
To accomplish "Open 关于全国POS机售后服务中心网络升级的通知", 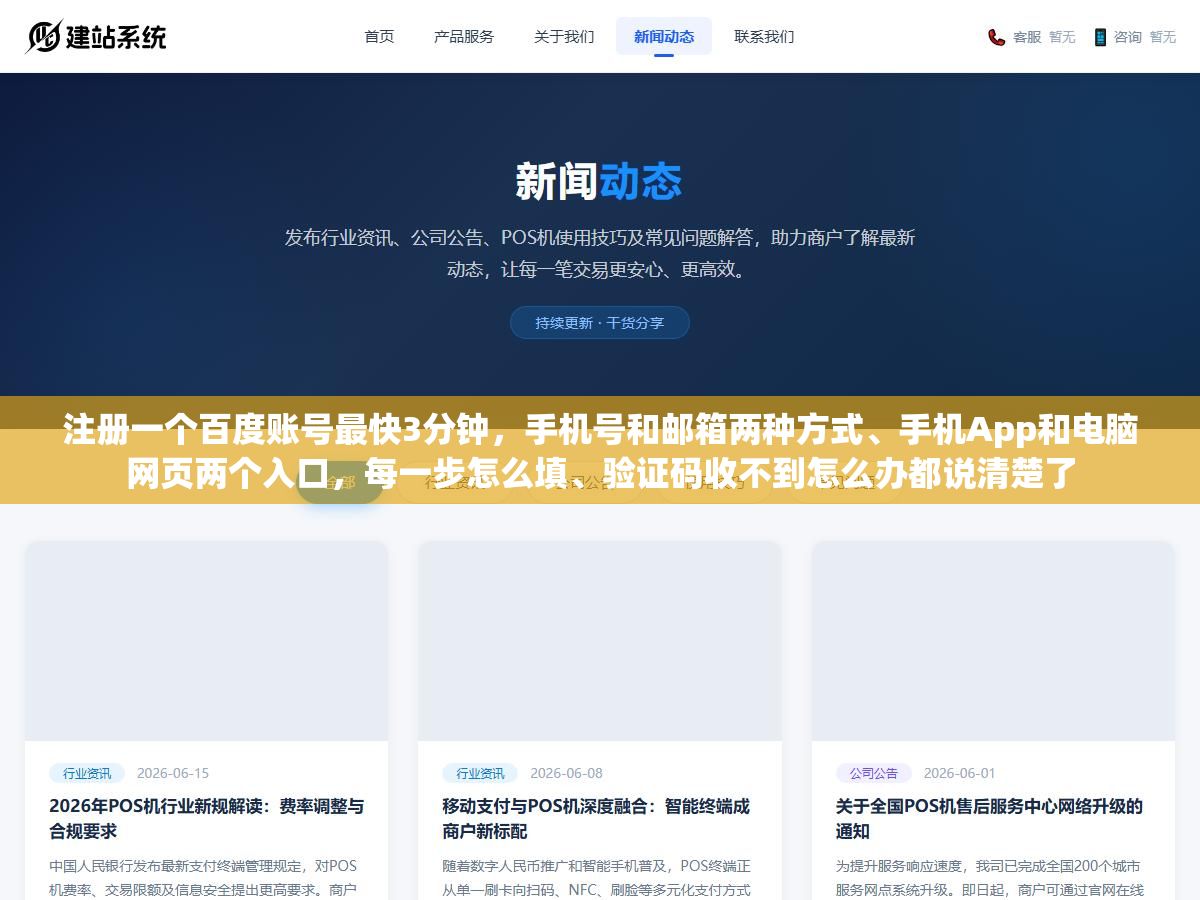I will tap(989, 818).
